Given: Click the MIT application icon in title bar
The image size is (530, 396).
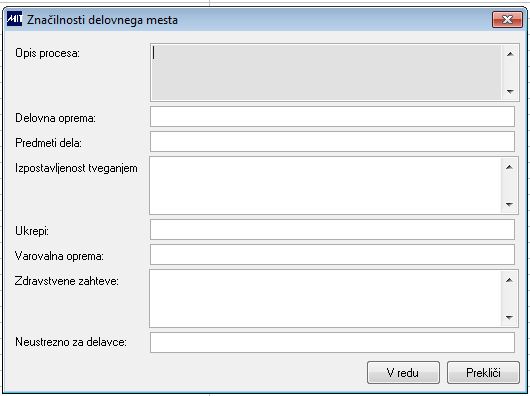Looking at the screenshot, I should (15, 19).
